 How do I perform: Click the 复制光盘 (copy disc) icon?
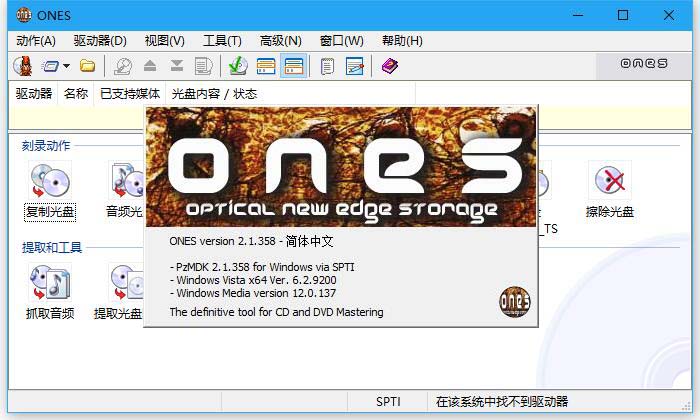[49, 183]
